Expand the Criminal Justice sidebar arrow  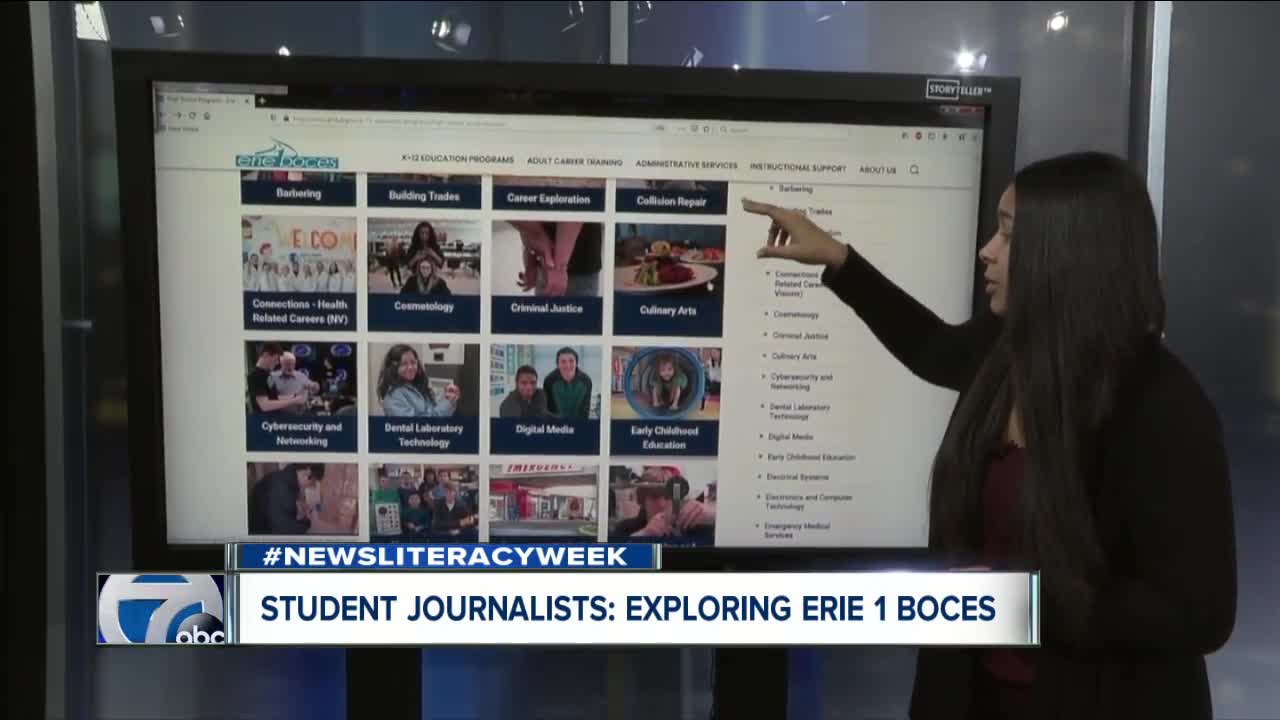(765, 335)
